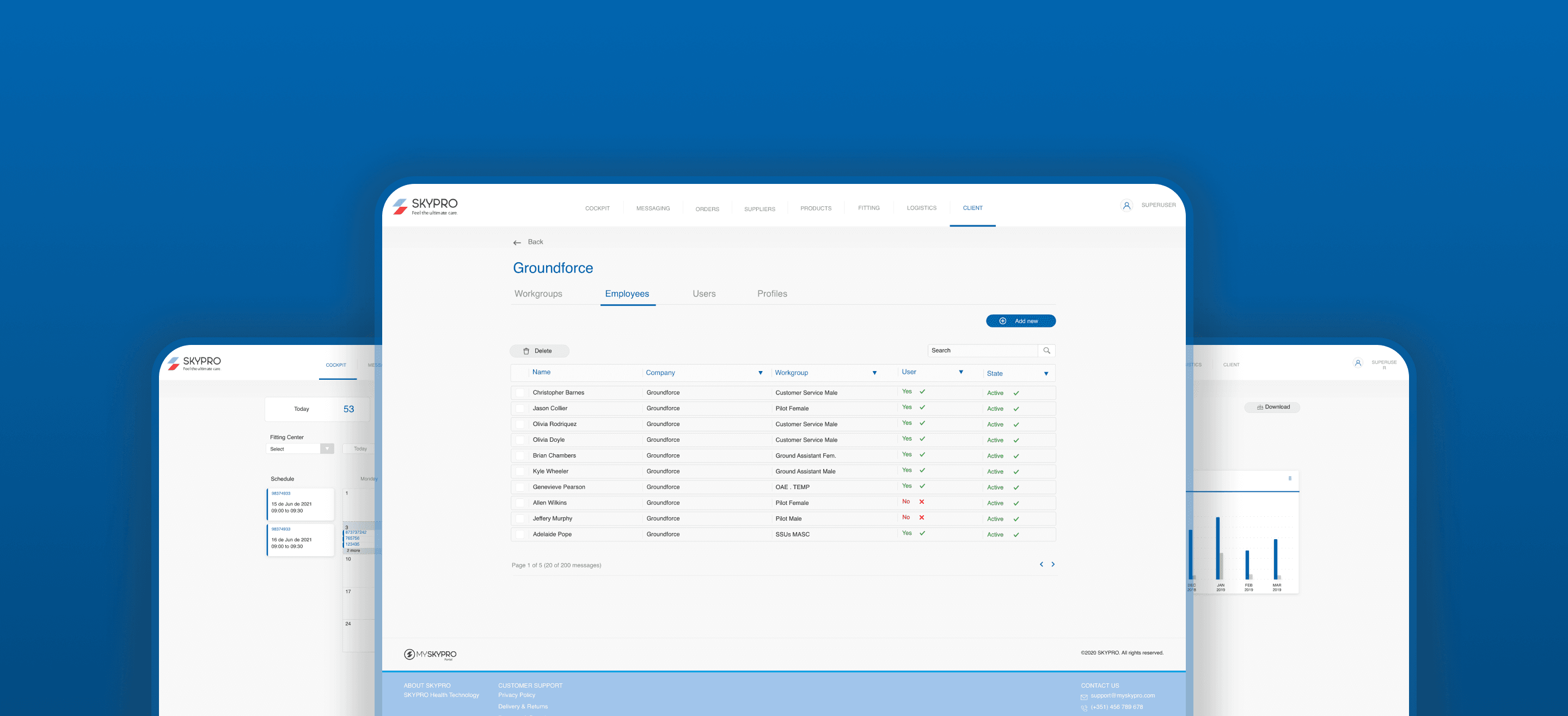The height and width of the screenshot is (716, 1568).
Task: Click the Delete button
Action: [x=538, y=351]
